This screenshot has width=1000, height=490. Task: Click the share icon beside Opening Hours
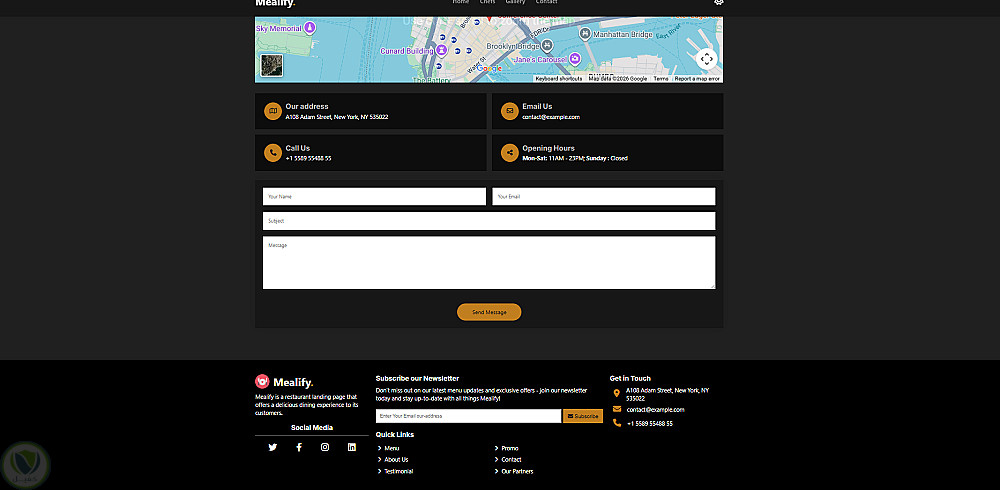[510, 152]
